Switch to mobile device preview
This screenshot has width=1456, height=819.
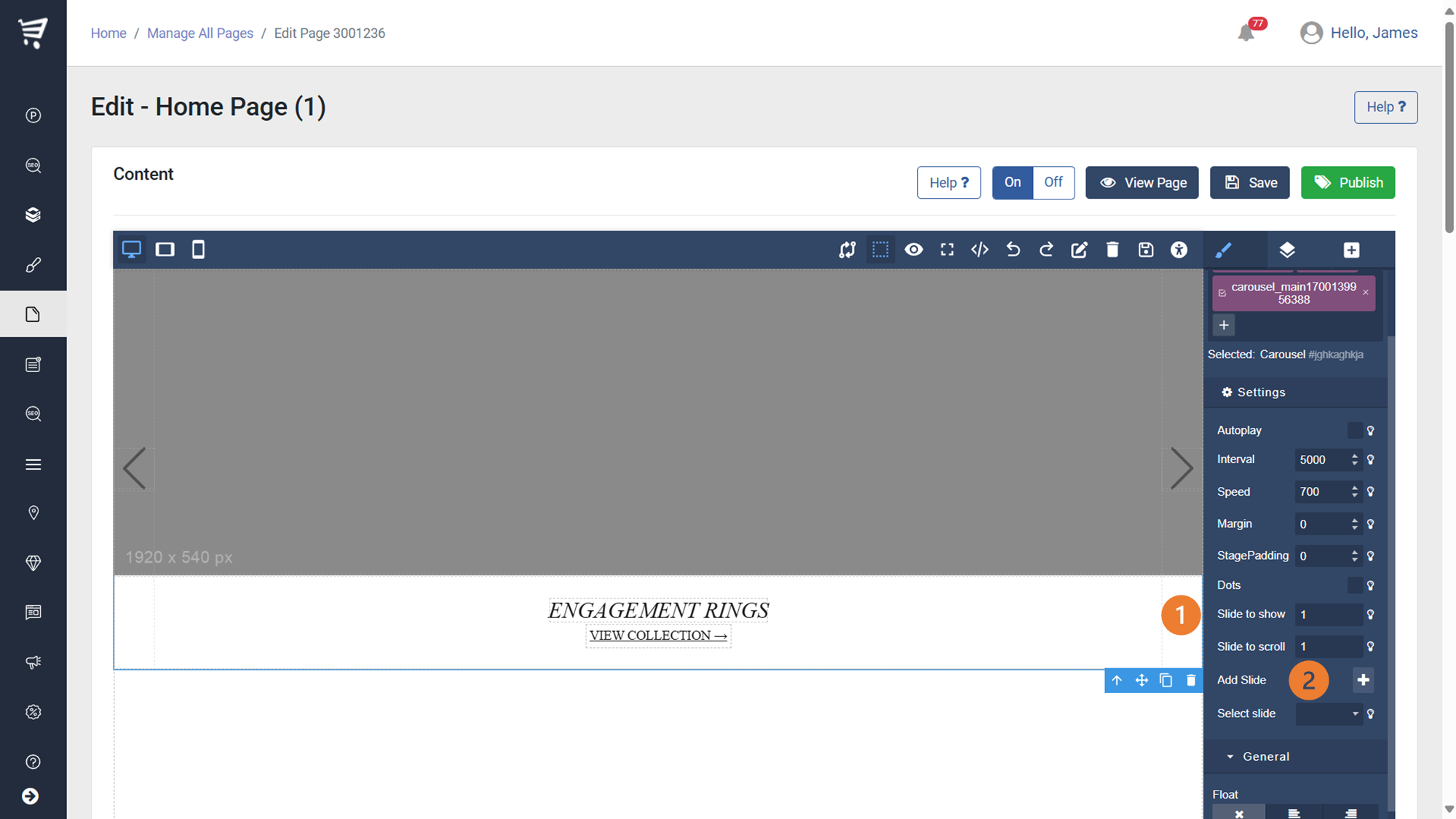tap(198, 250)
